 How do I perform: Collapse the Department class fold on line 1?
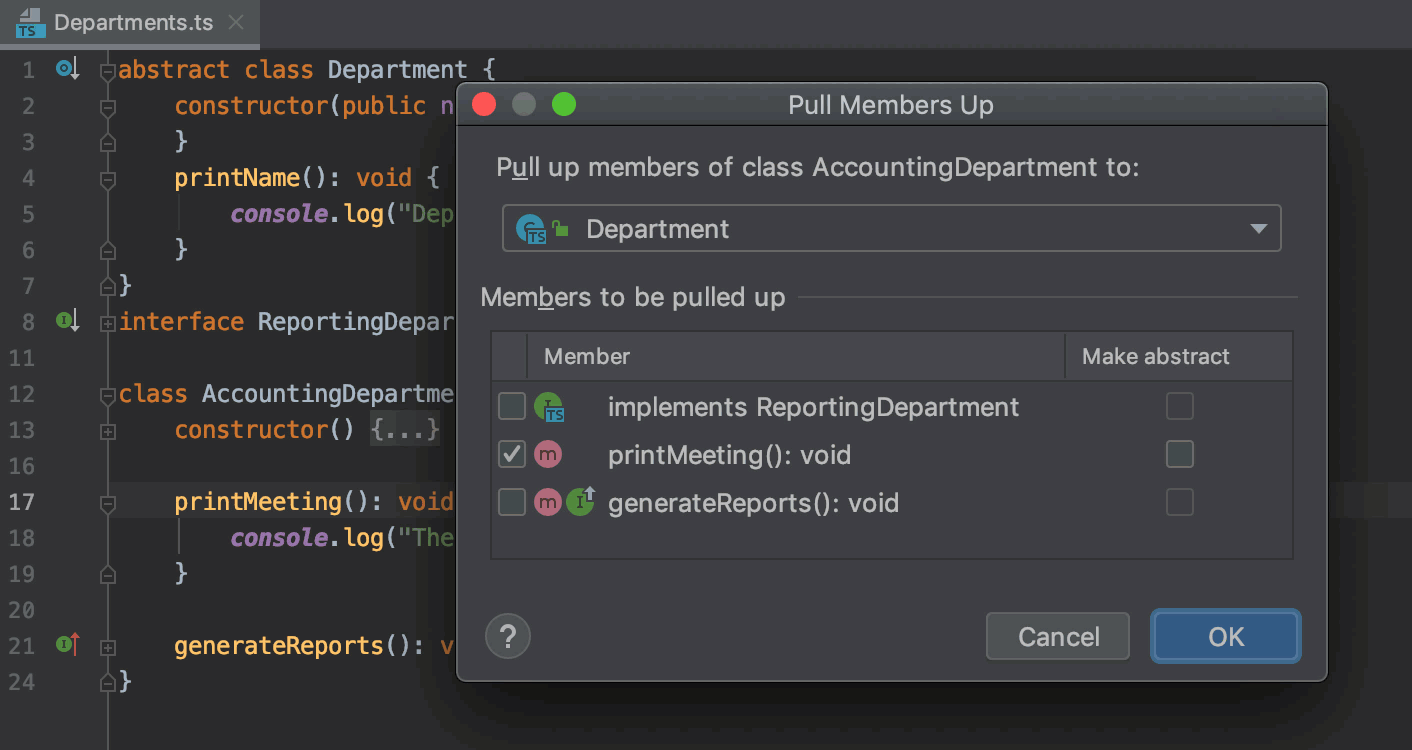click(x=108, y=70)
